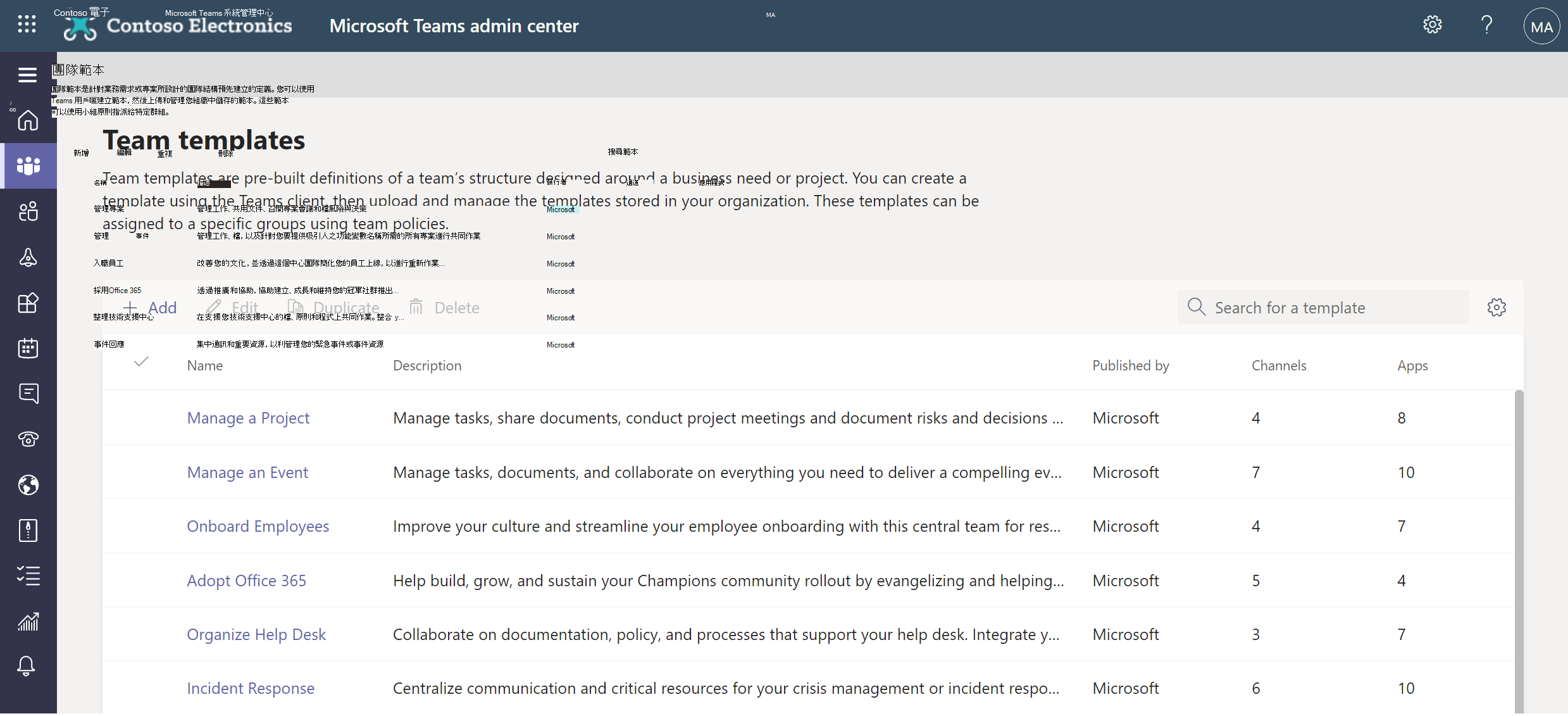
Task: Click apps value 8 for Manage a Project
Action: point(1402,418)
